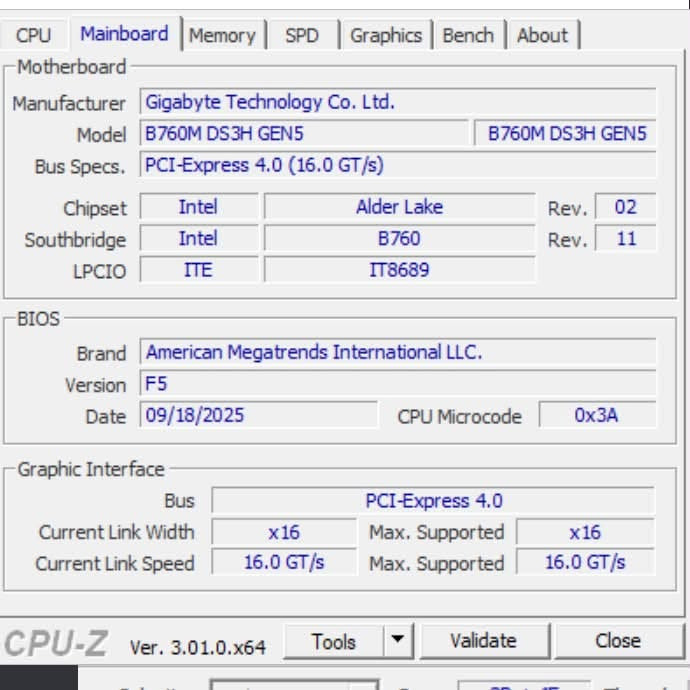Click the BIOS Version value F5
The width and height of the screenshot is (690, 690).
pos(398,383)
